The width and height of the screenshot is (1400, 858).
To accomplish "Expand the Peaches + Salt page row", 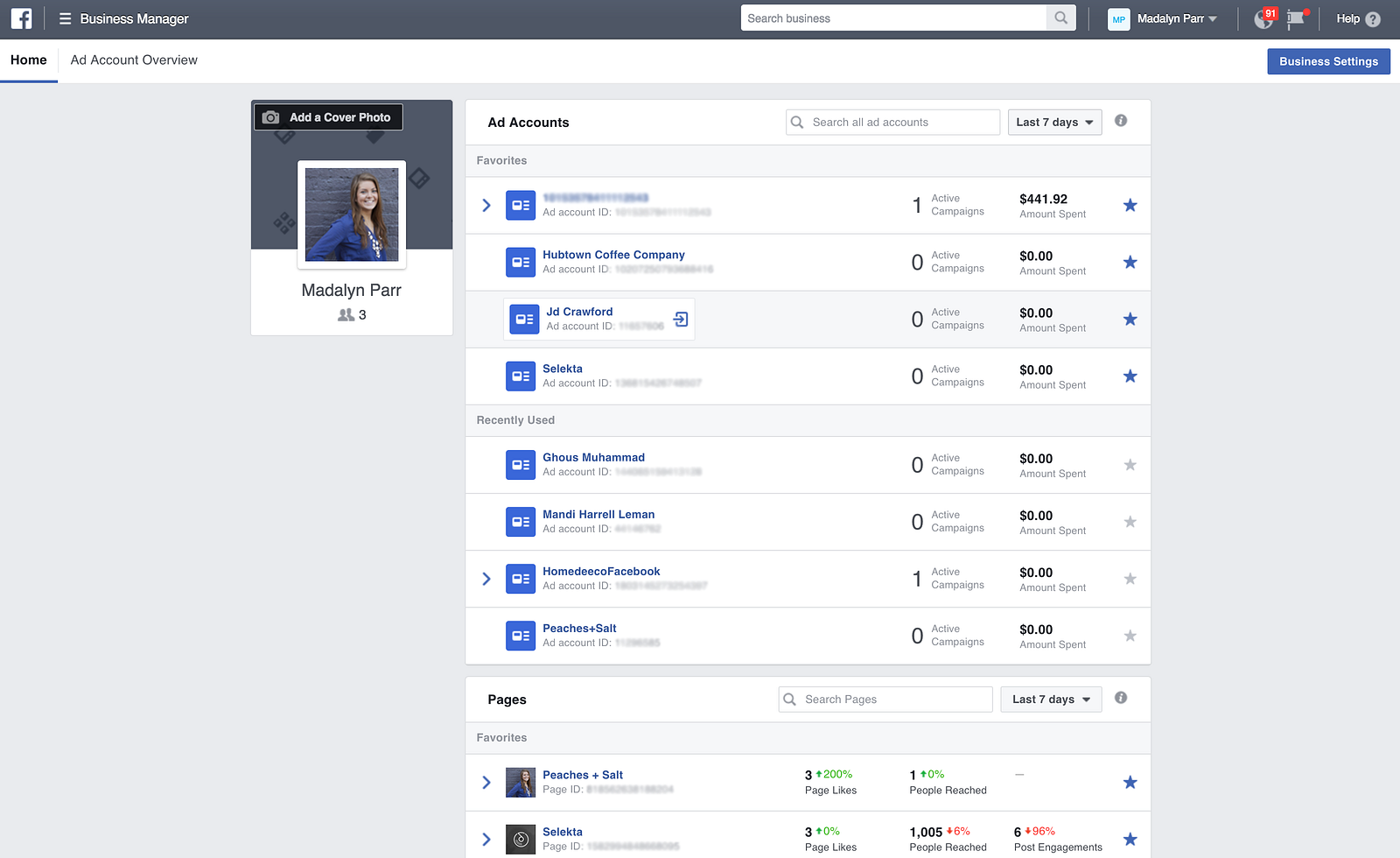I will (x=486, y=783).
